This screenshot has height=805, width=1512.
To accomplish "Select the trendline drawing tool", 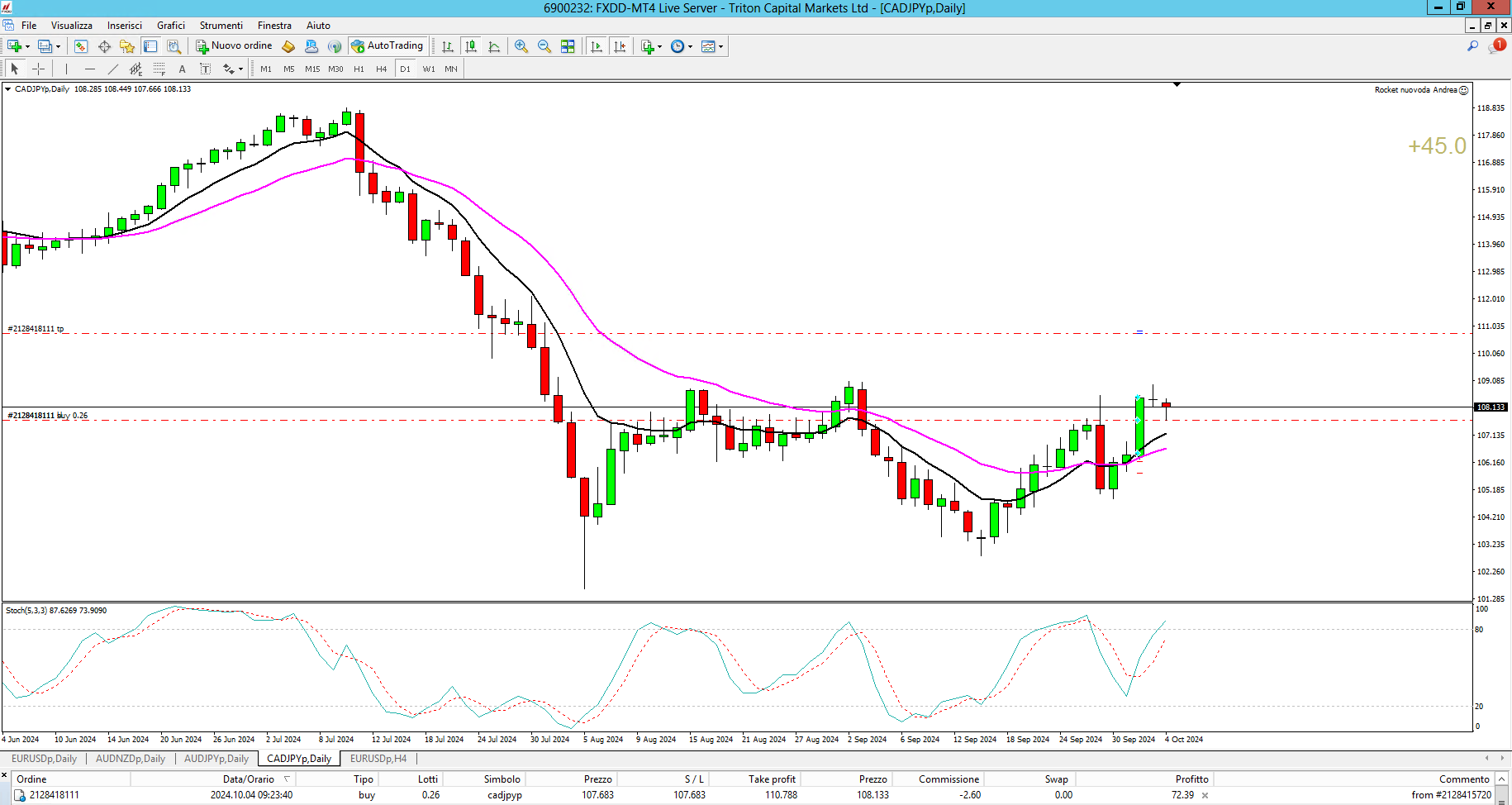I will (112, 69).
